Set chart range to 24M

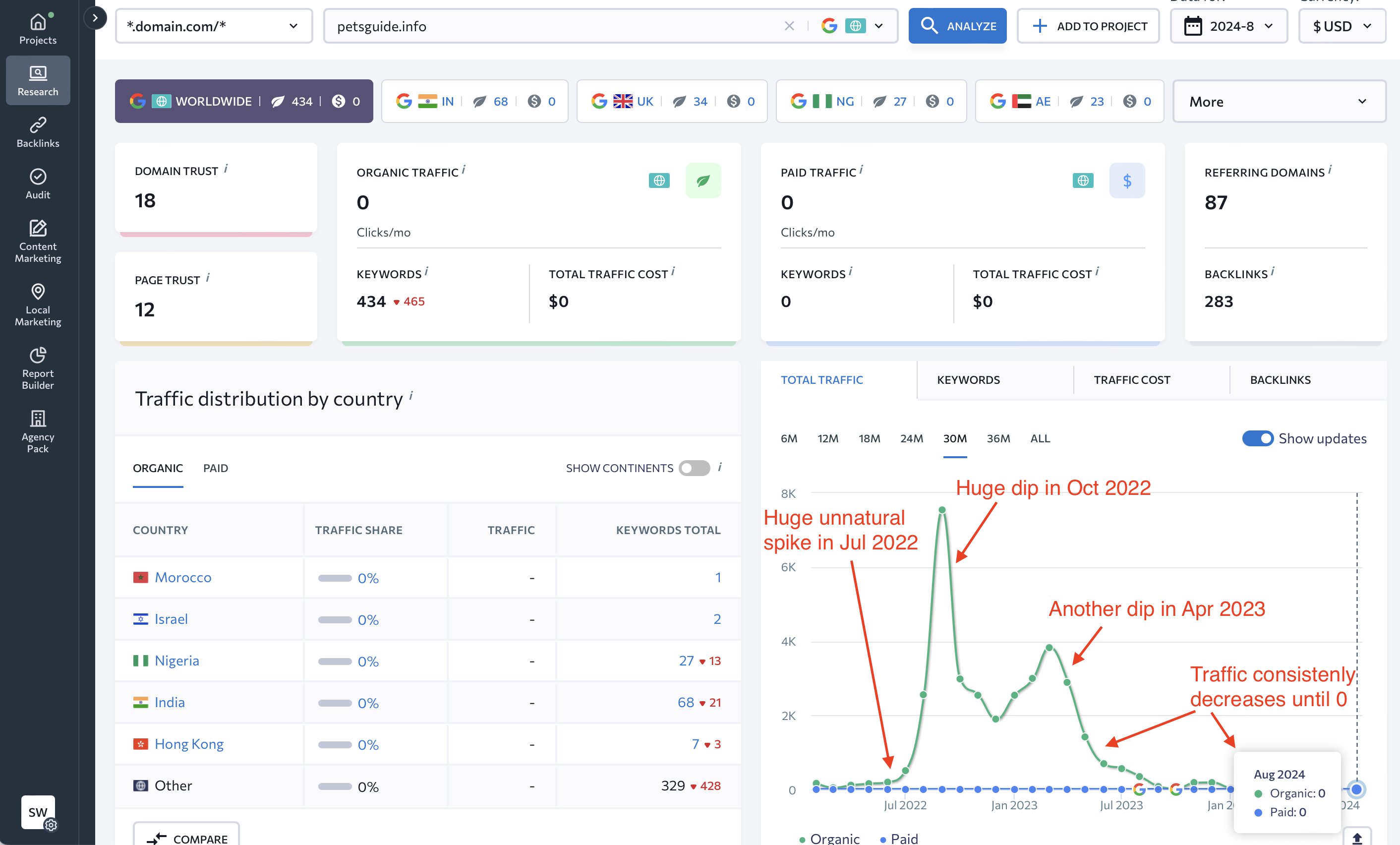tap(911, 438)
